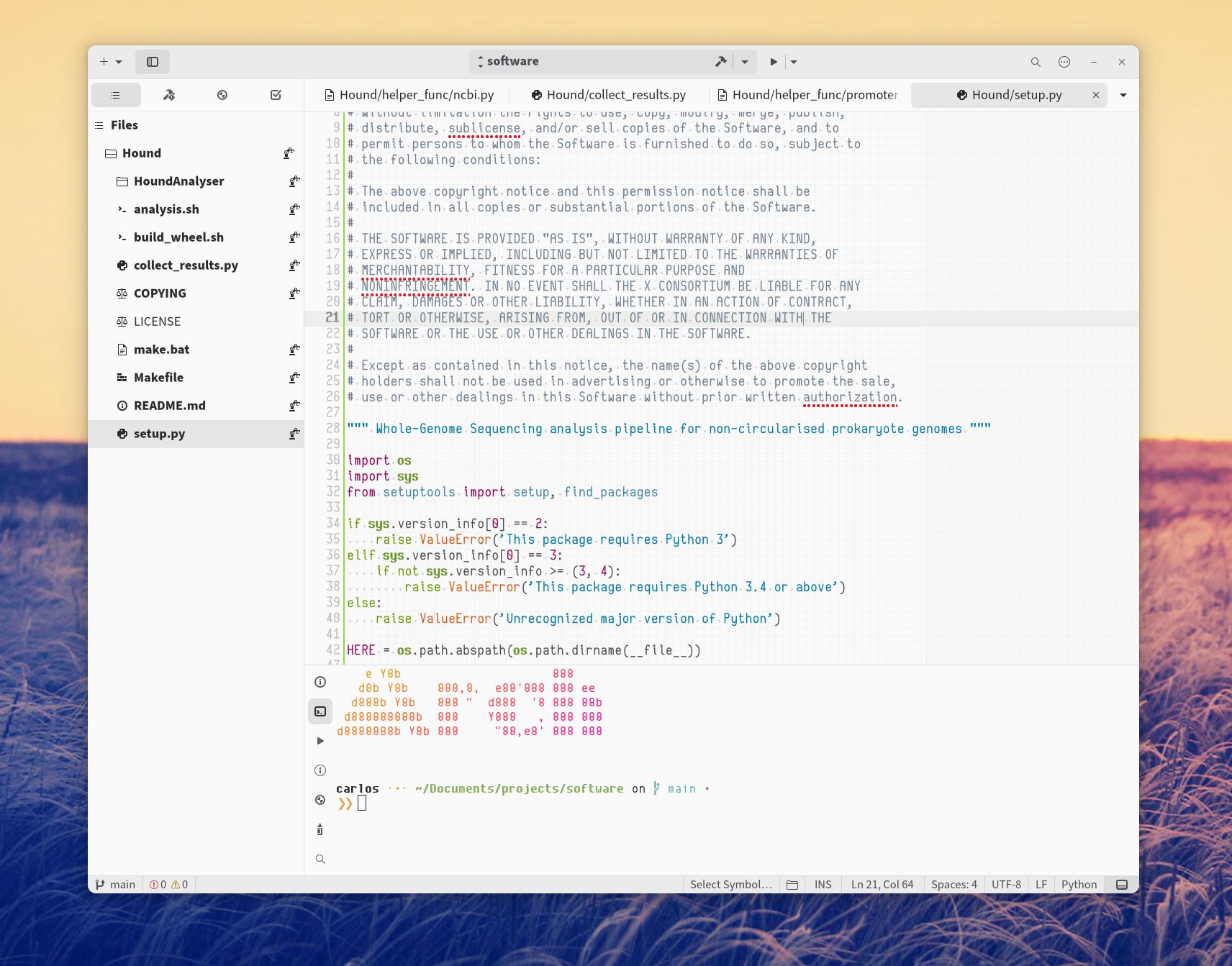Toggle the left sidebar panel button
Screen dimensions: 1232x966
point(153,62)
